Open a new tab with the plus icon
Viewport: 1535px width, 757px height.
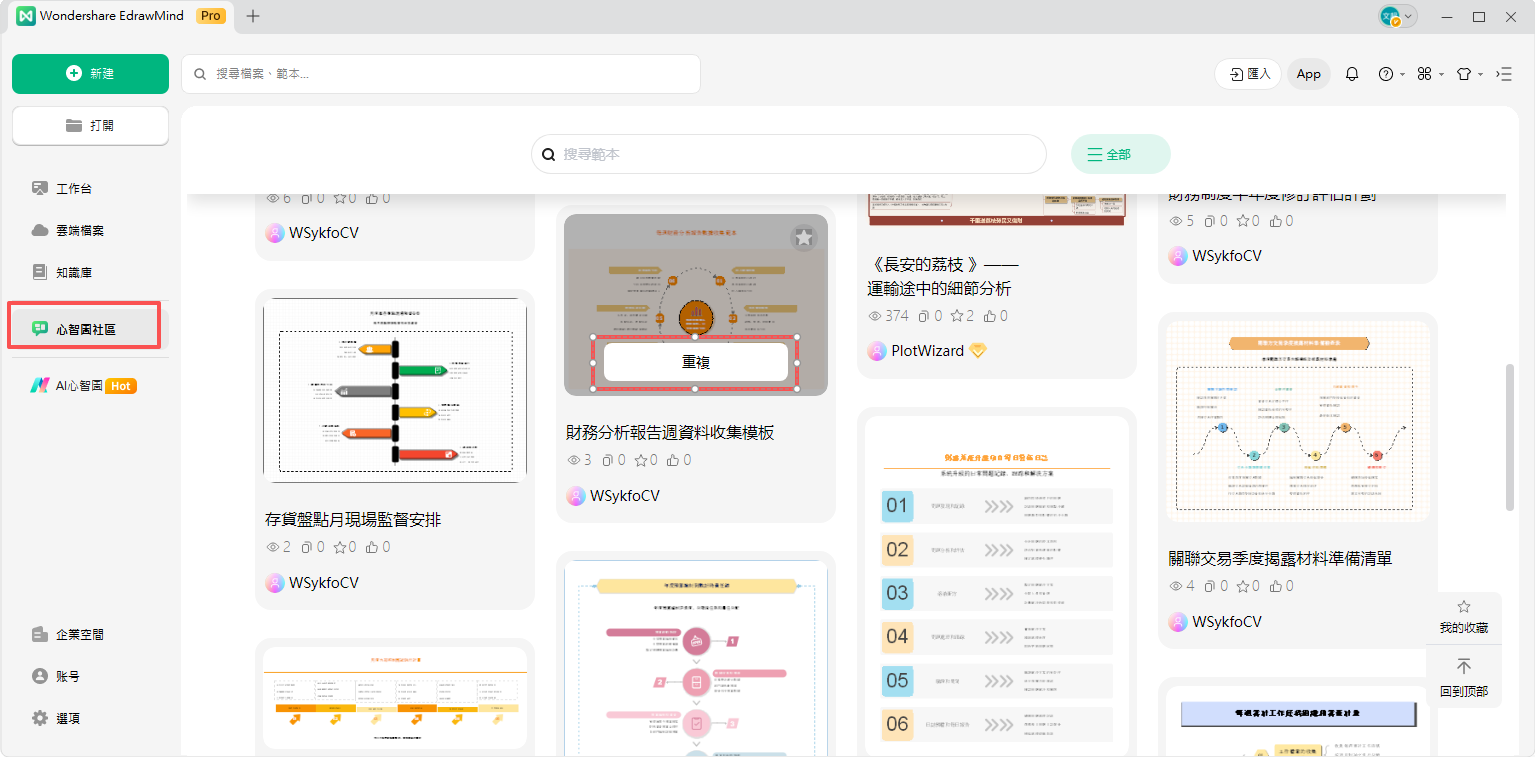pos(253,16)
